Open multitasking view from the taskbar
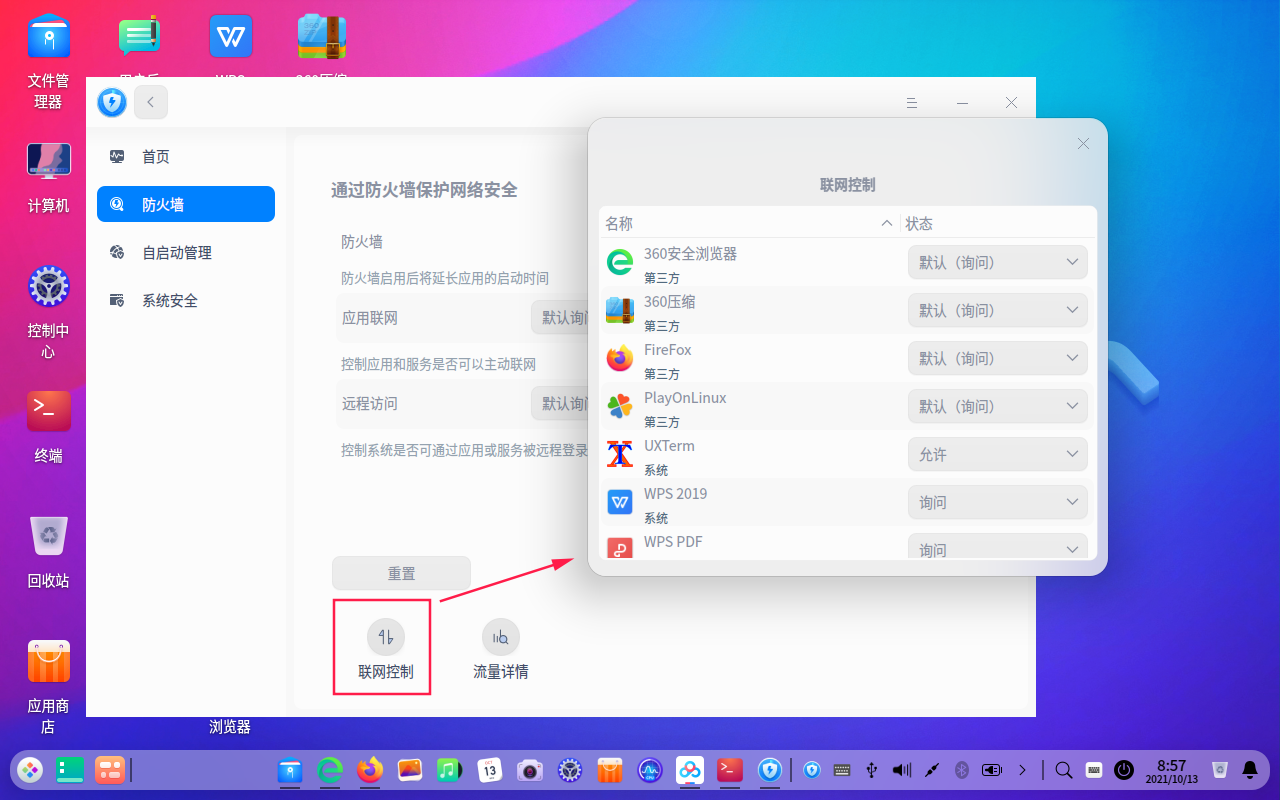The height and width of the screenshot is (800, 1280). click(x=109, y=770)
